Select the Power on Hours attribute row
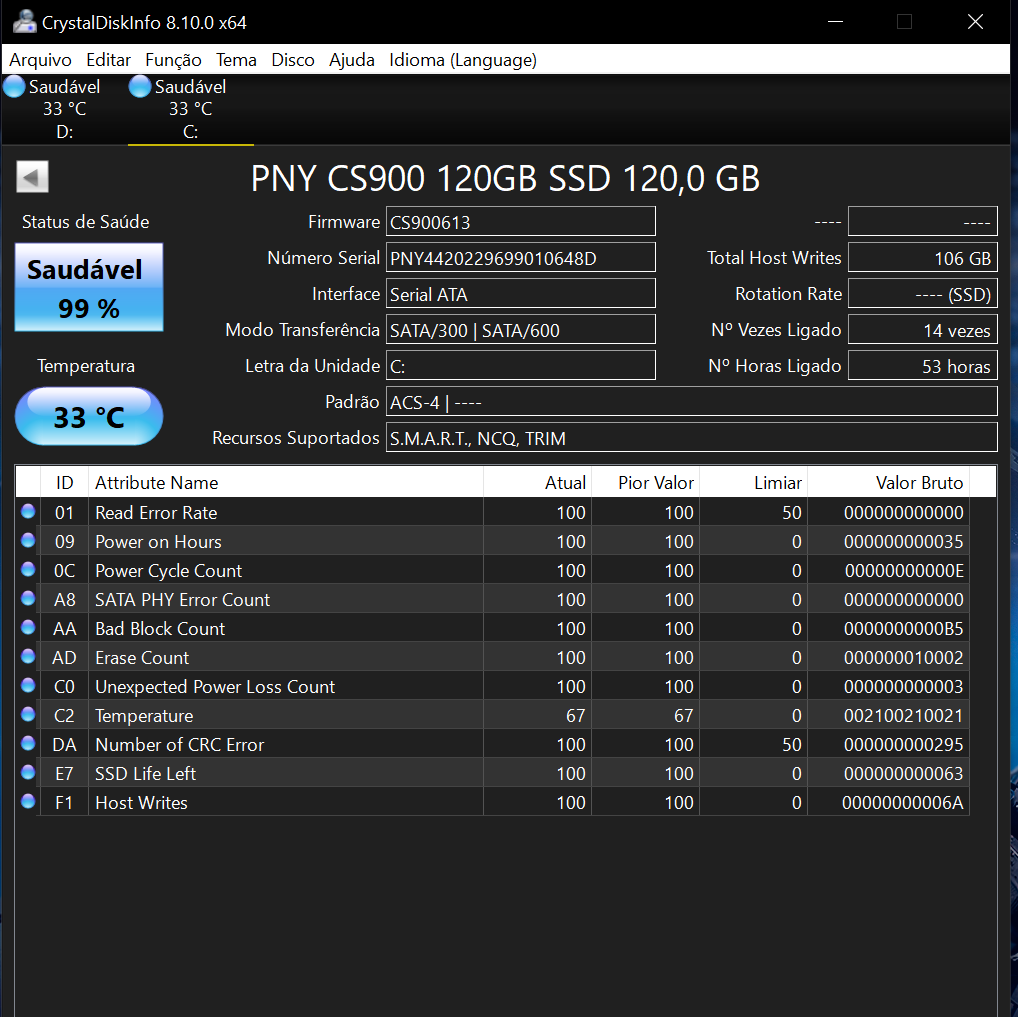 (x=493, y=541)
